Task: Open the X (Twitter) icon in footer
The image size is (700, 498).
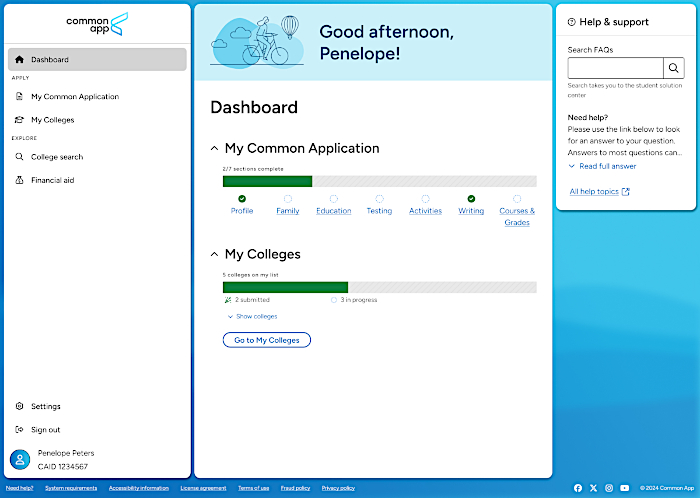Action: (x=593, y=488)
